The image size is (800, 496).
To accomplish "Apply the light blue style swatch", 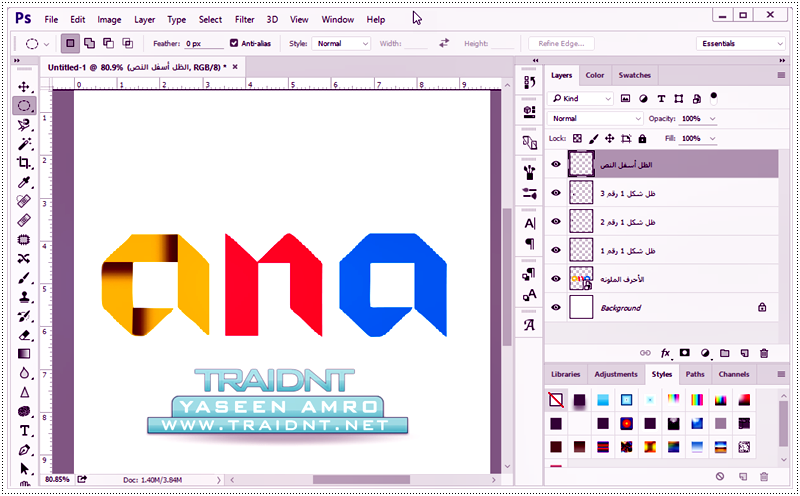I will (x=603, y=400).
